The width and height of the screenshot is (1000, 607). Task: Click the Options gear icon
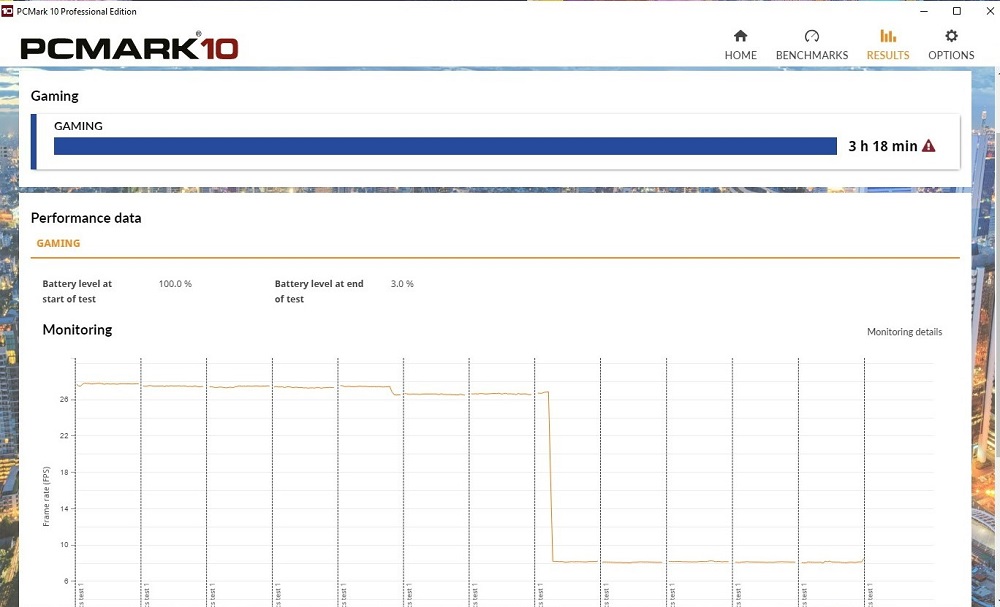click(951, 36)
